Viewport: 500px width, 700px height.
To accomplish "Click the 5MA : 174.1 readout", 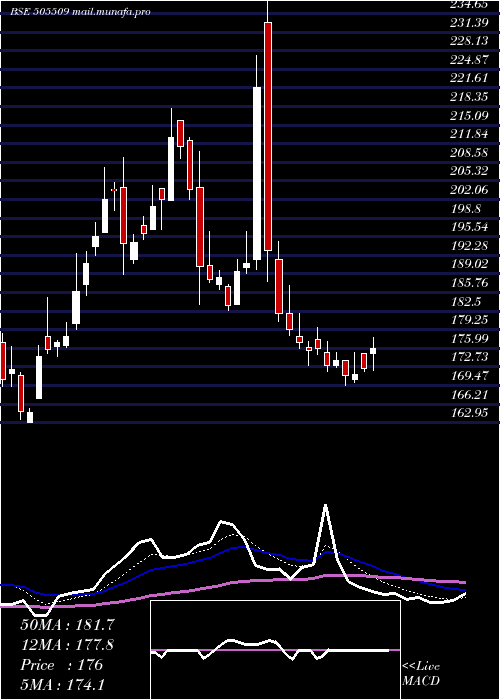I will click(x=62, y=684).
